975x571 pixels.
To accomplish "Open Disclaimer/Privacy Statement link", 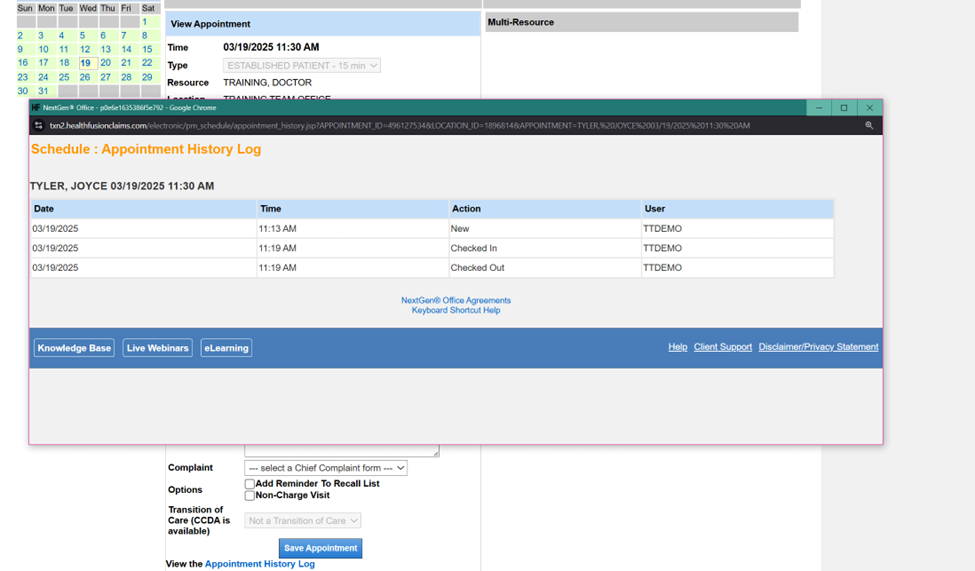I will coord(818,347).
